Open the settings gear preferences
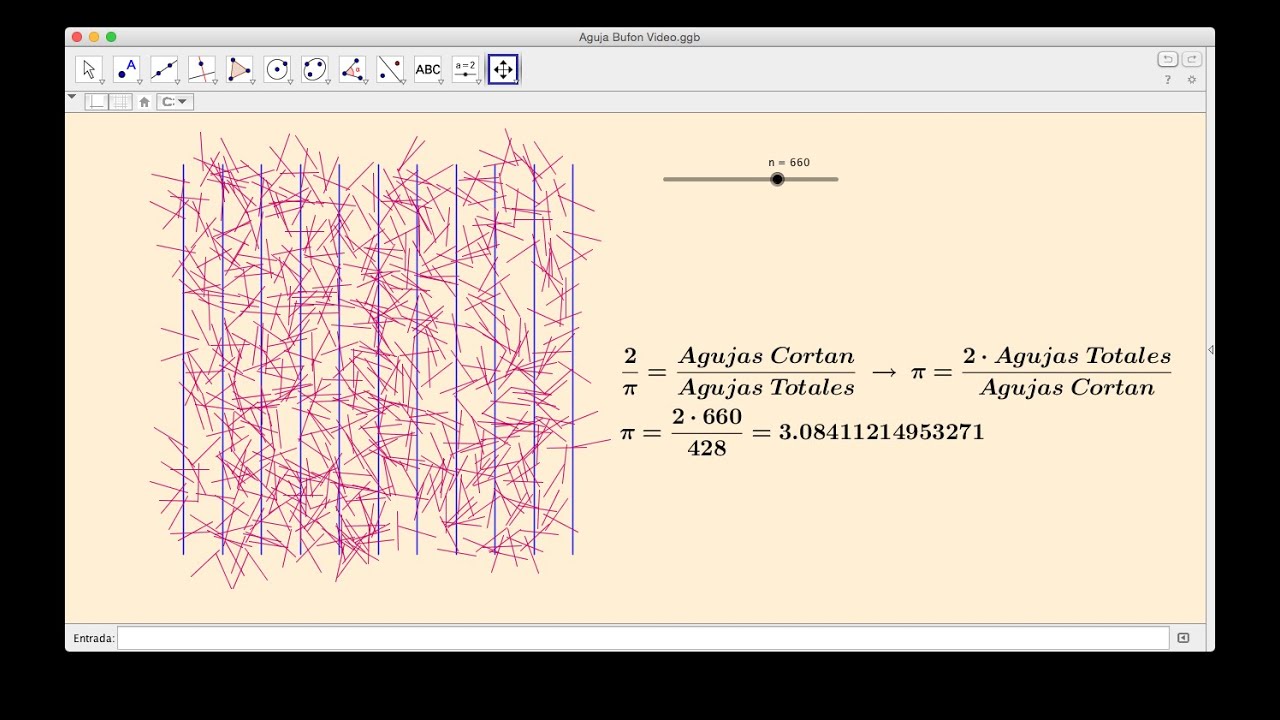 point(1191,80)
